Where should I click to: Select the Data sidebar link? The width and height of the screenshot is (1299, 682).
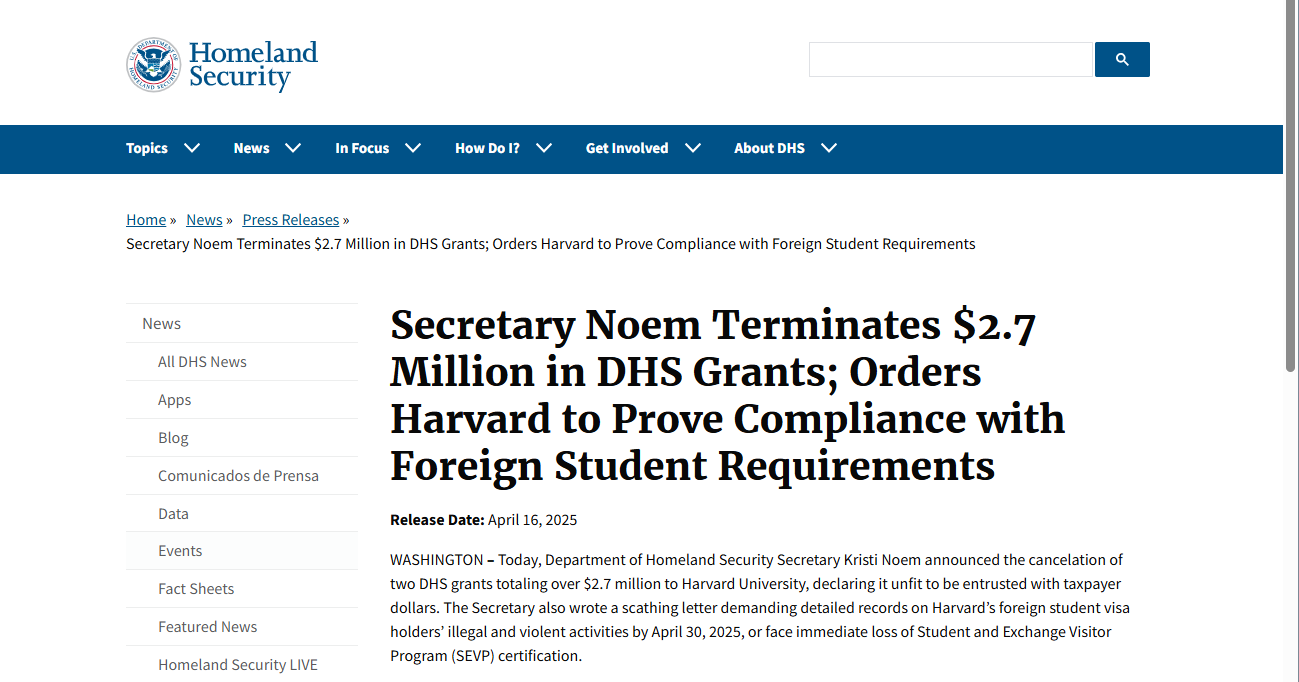(173, 514)
